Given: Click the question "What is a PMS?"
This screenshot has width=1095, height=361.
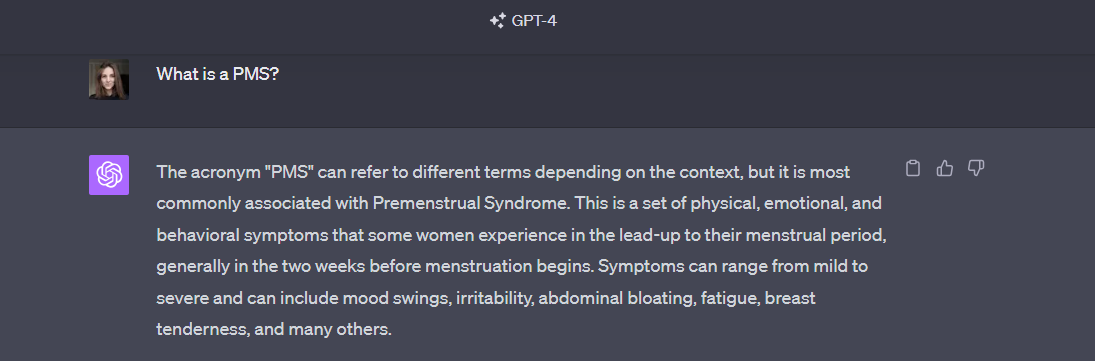Looking at the screenshot, I should 218,74.
